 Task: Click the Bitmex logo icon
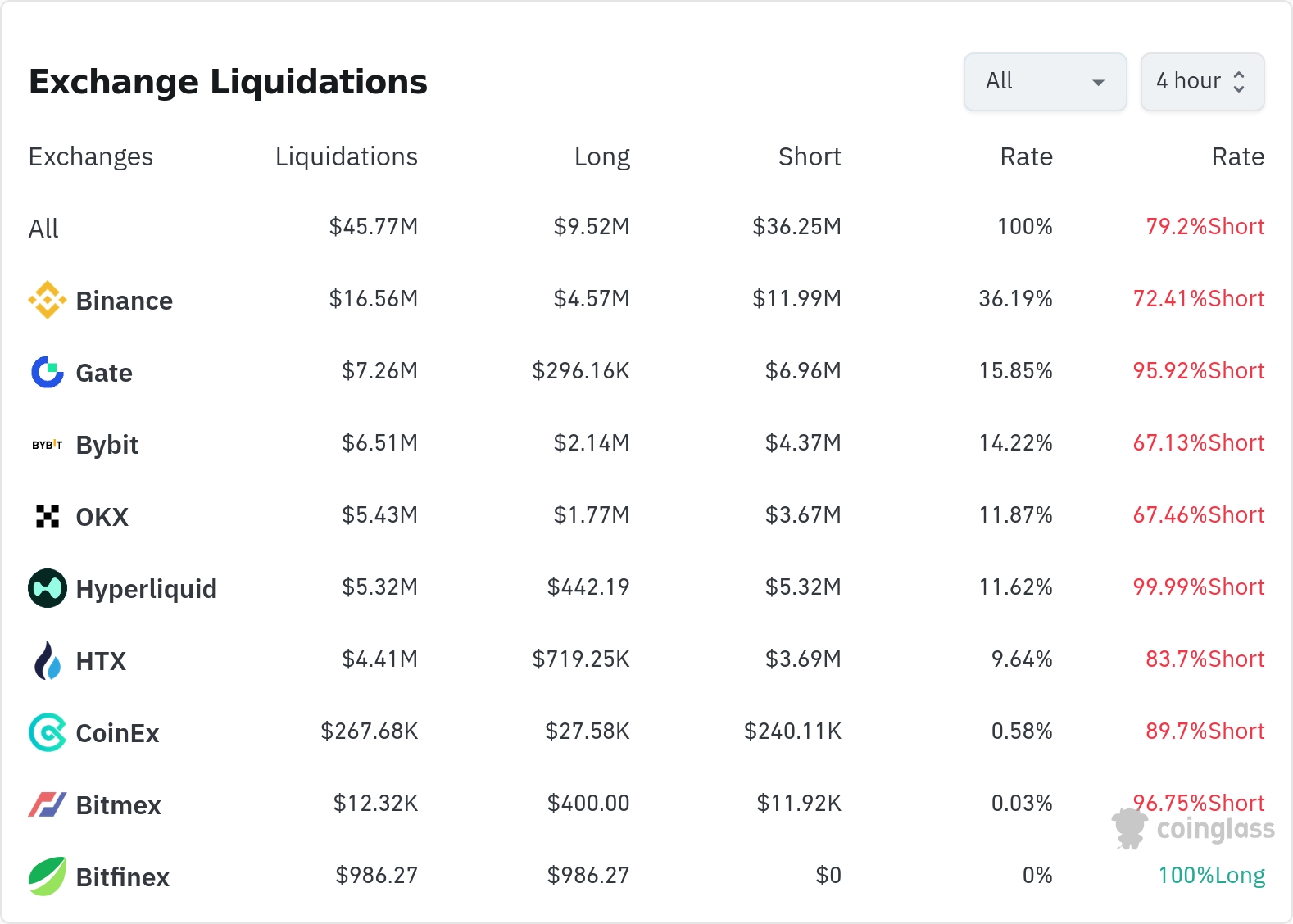coord(47,804)
